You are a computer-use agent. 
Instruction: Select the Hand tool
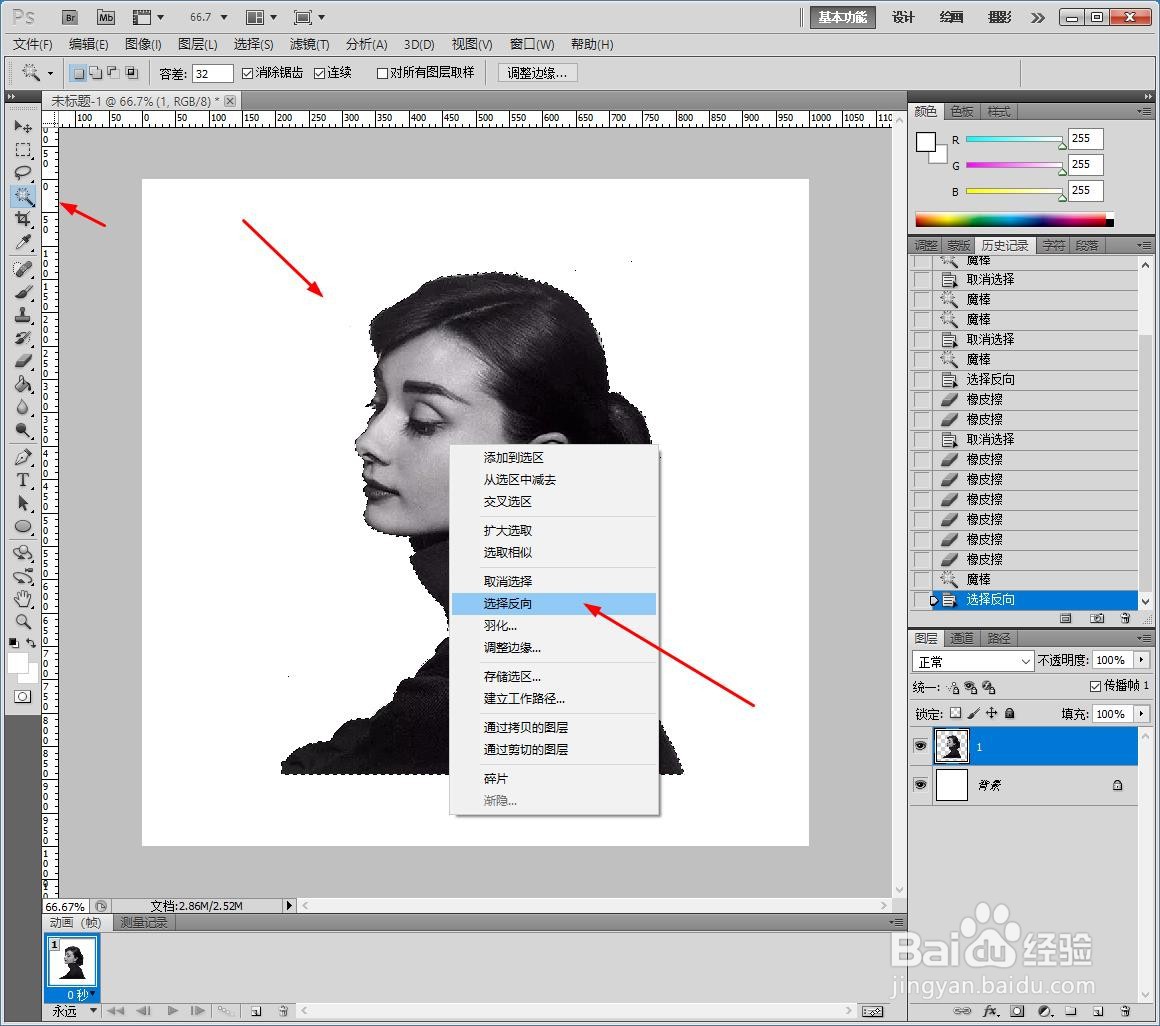point(23,598)
